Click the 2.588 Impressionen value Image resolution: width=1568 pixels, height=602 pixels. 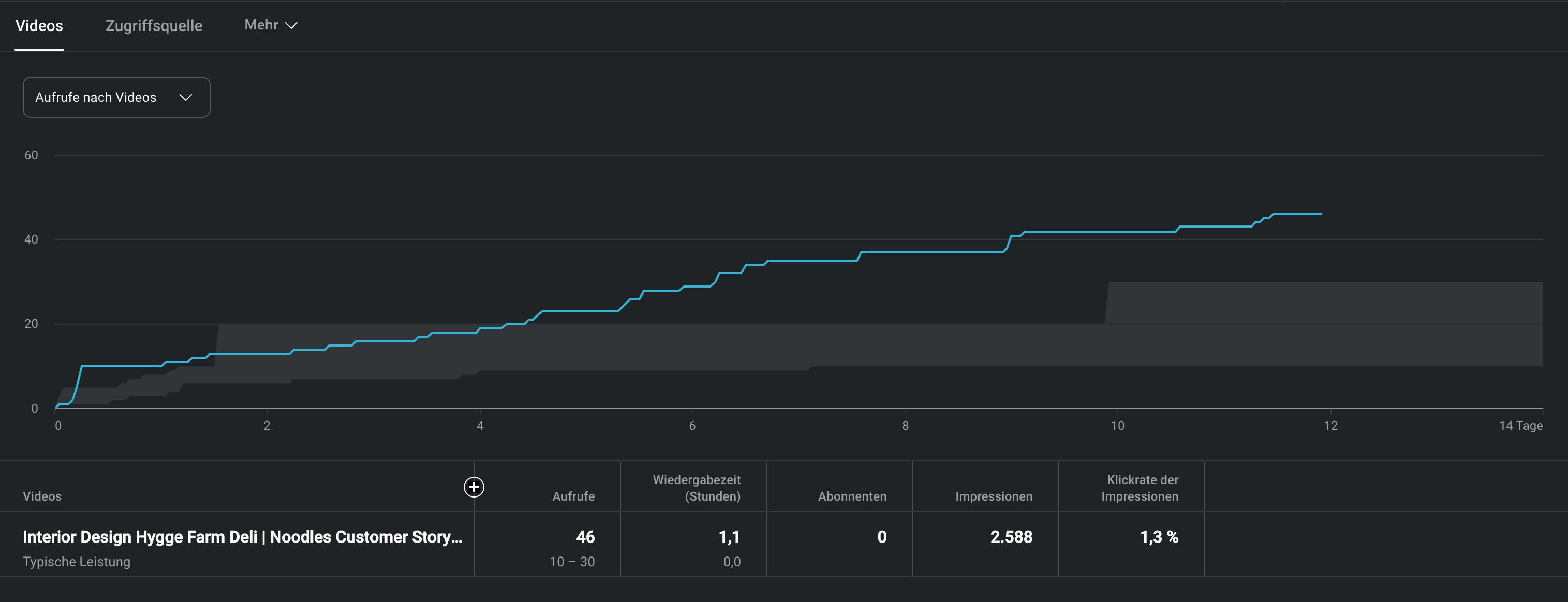click(1011, 537)
